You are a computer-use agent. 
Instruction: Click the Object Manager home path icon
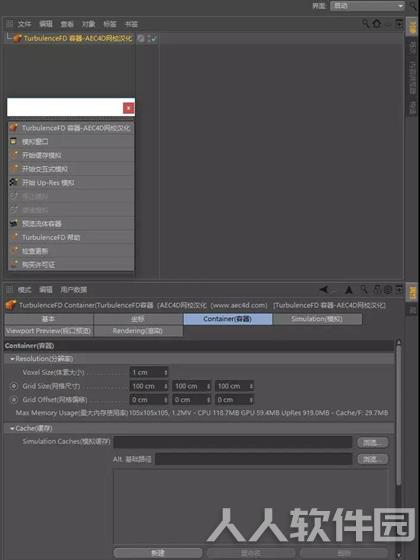tap(377, 24)
